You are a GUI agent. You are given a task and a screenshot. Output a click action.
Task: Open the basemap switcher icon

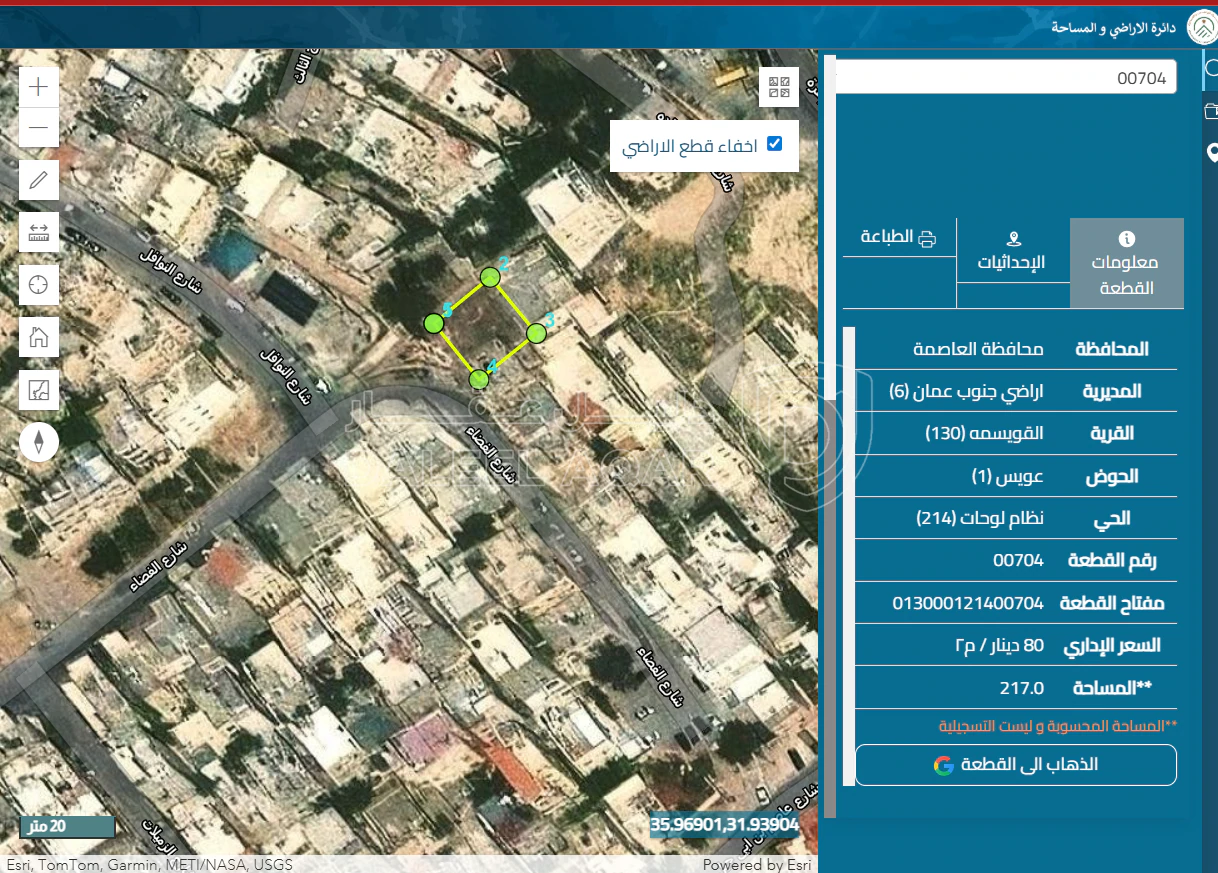tap(39, 389)
